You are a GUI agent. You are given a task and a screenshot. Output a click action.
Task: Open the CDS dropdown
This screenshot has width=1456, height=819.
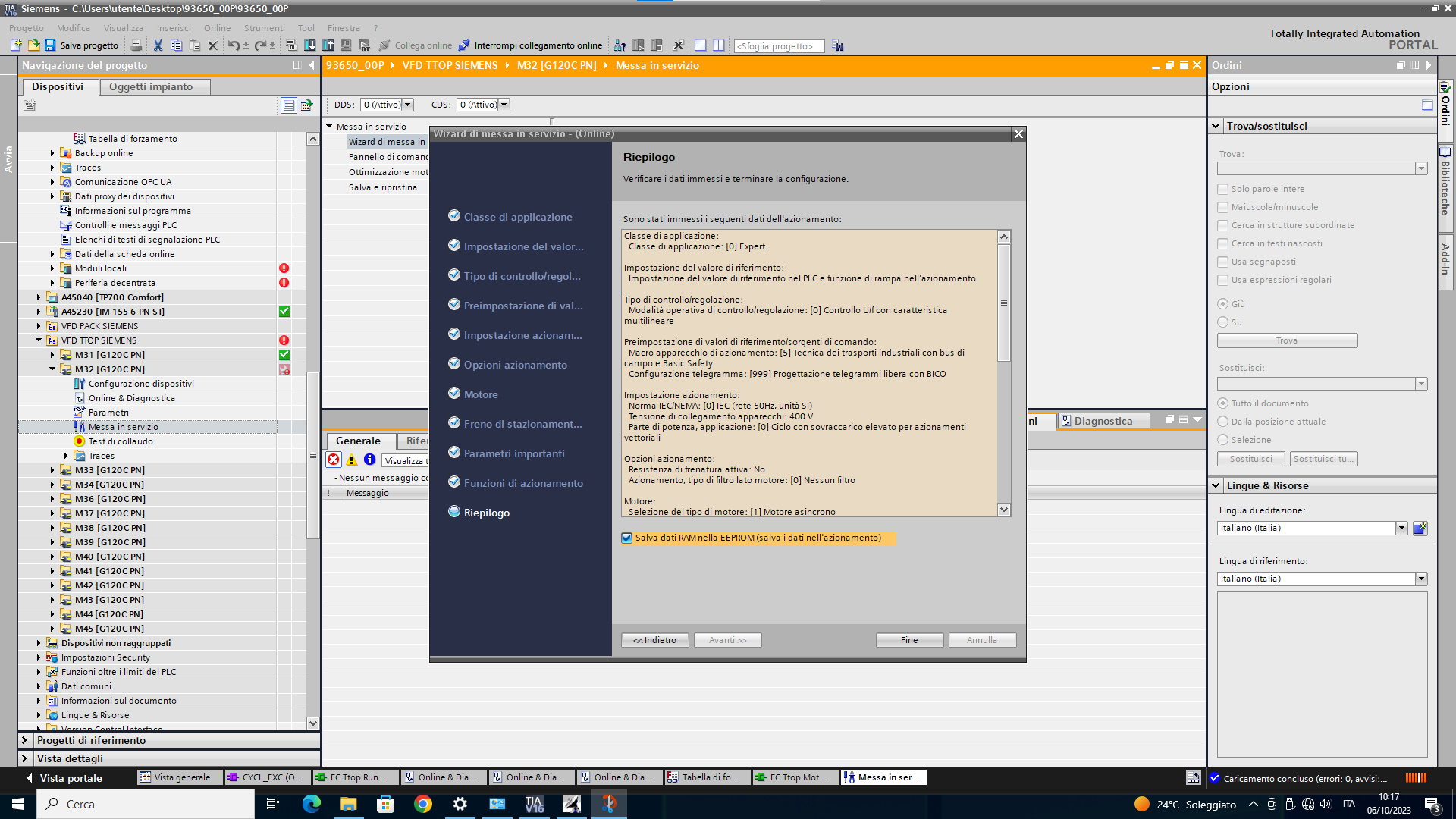504,105
